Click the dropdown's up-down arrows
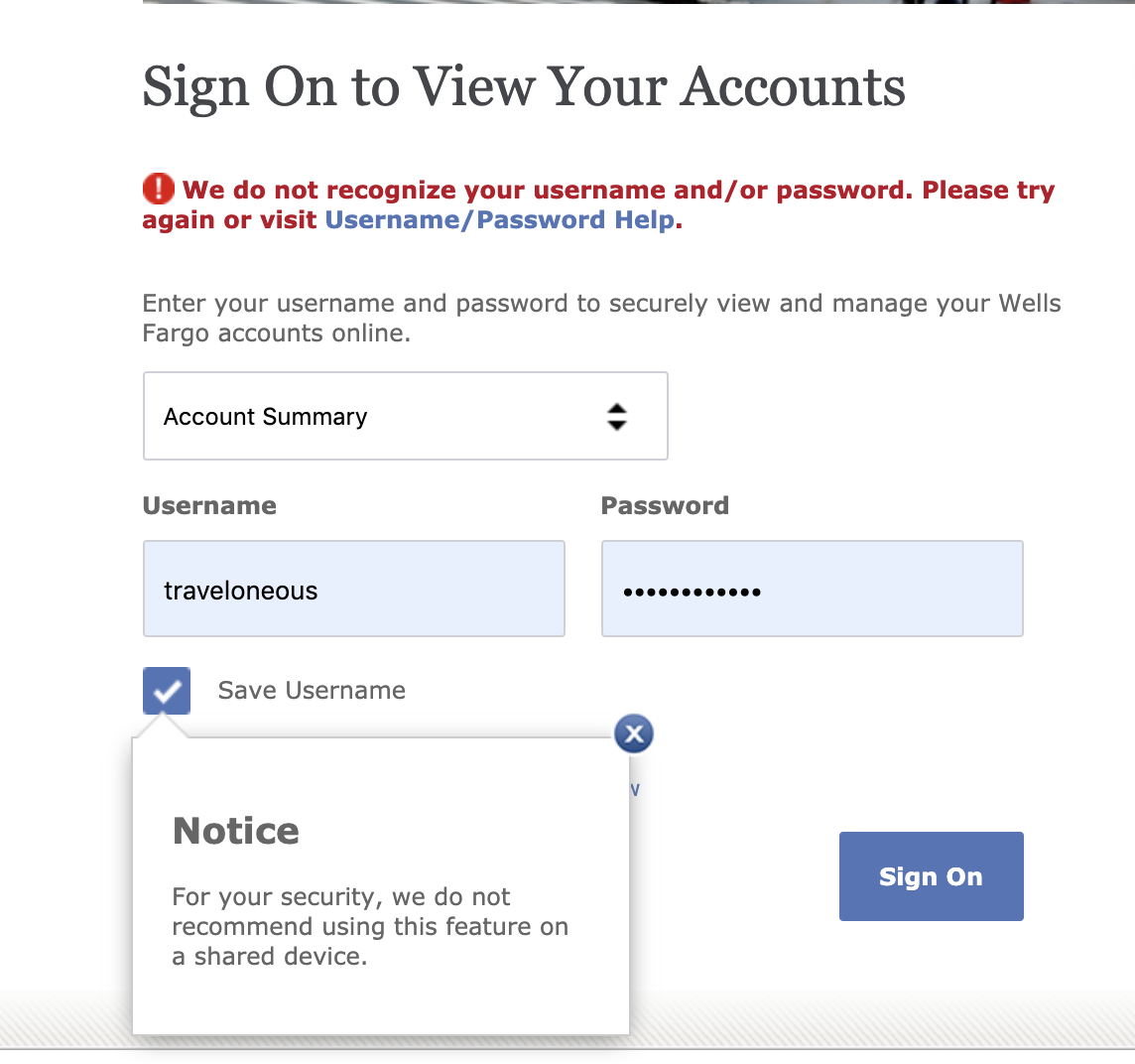The image size is (1135, 1064). (617, 417)
